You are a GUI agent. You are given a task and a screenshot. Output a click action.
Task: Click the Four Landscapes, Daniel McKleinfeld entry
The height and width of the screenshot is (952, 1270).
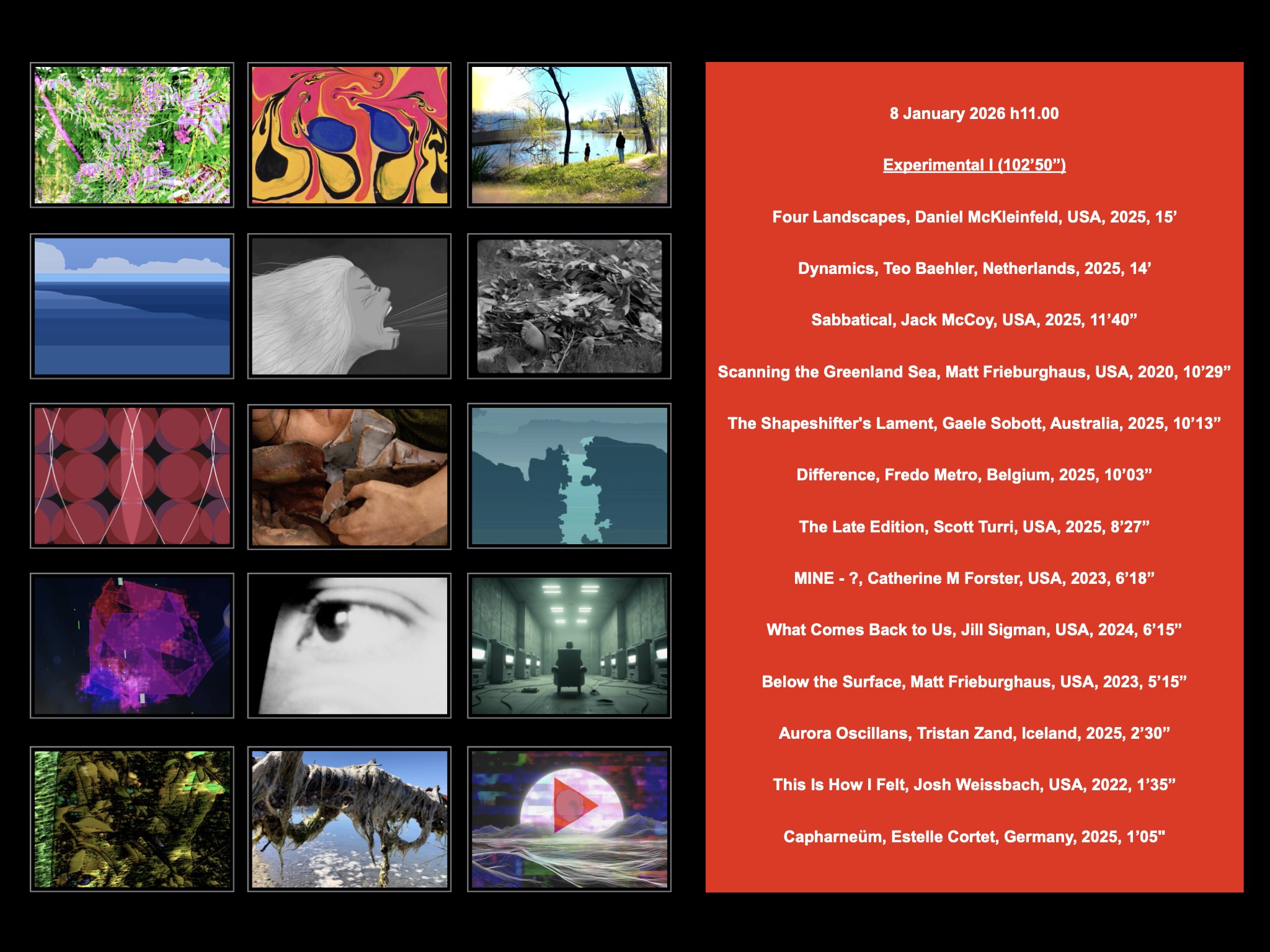pos(974,217)
